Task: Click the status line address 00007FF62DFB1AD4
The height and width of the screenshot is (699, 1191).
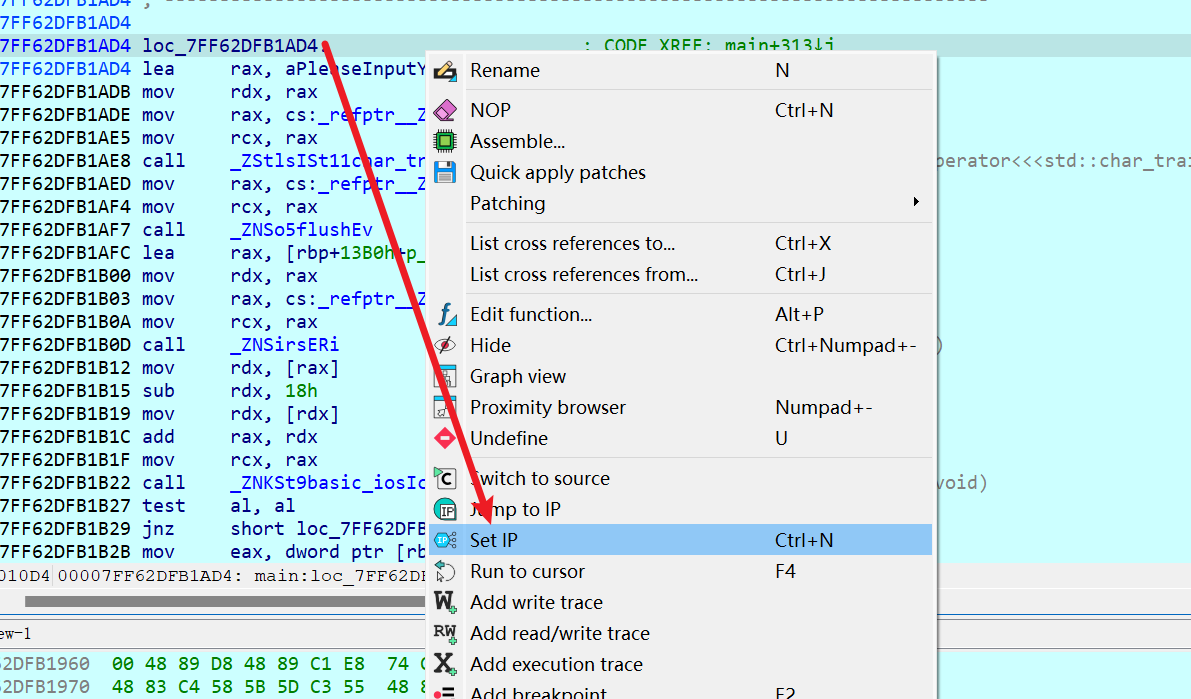Action: click(x=148, y=576)
